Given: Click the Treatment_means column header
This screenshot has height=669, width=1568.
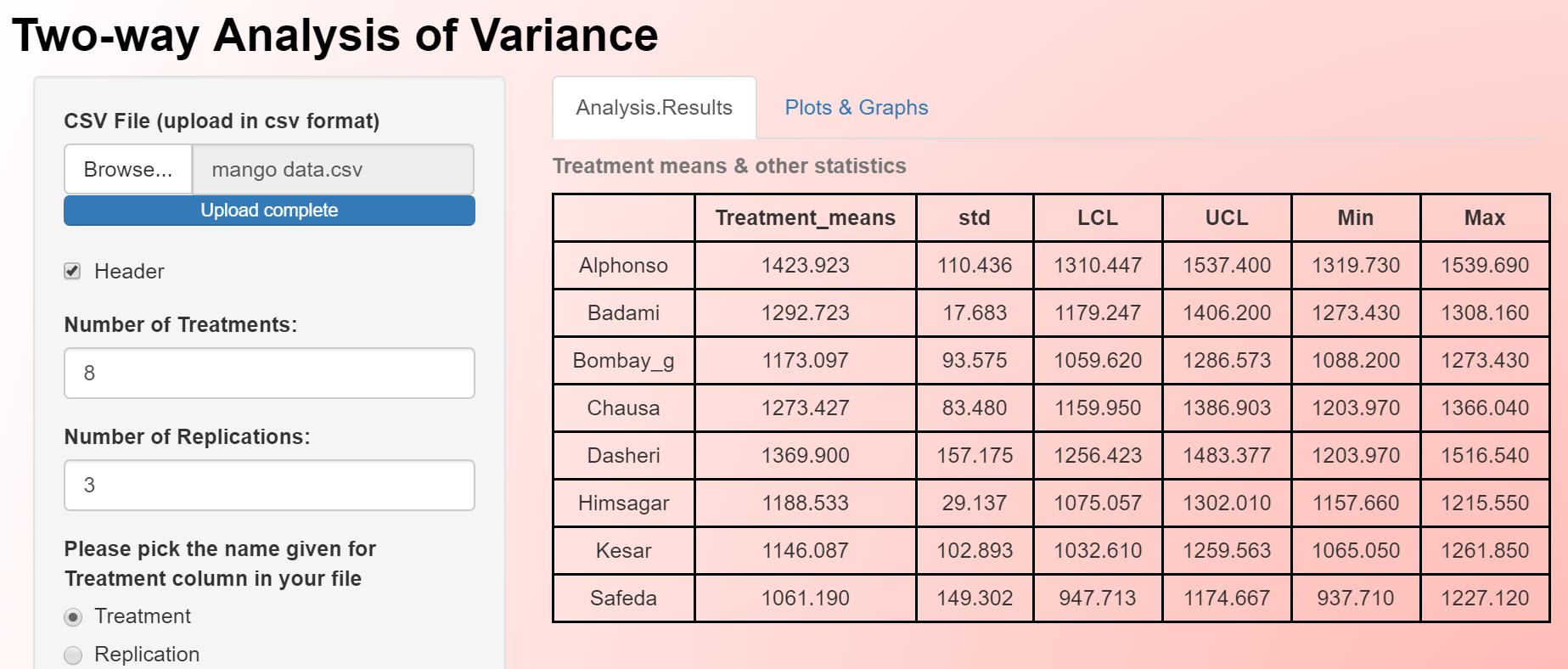Looking at the screenshot, I should (805, 218).
